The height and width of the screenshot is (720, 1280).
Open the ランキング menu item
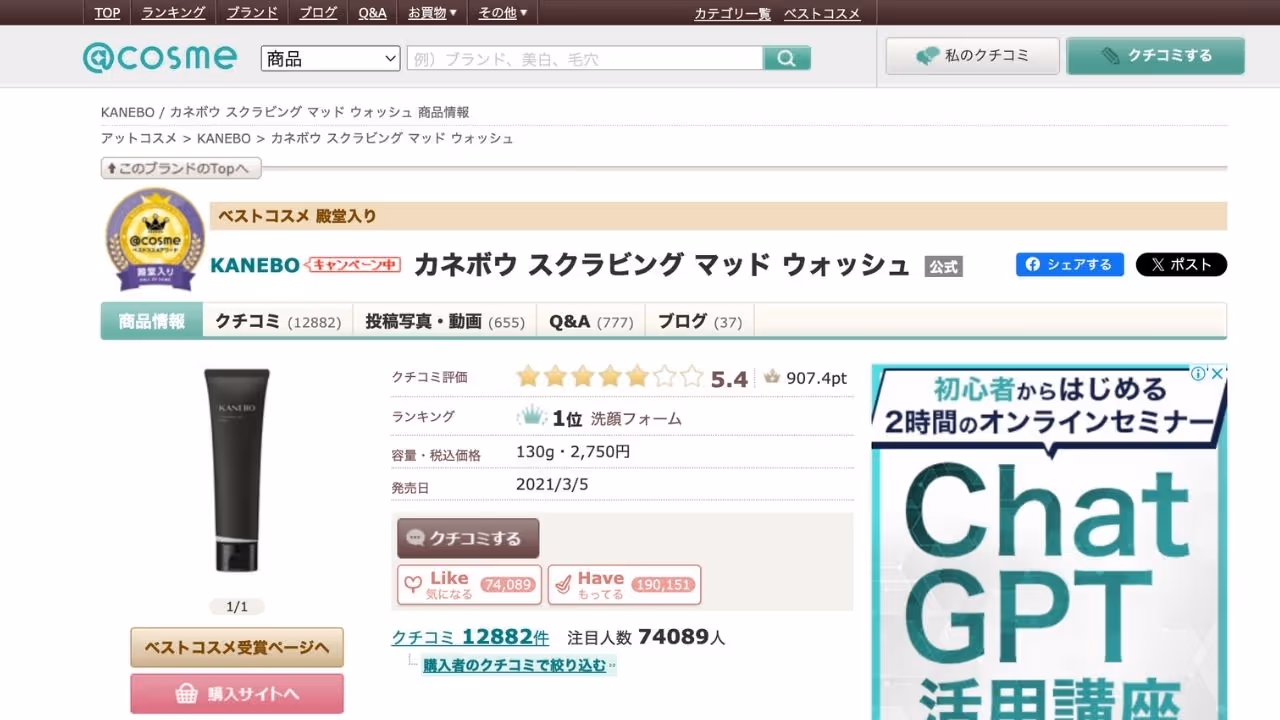pos(173,13)
